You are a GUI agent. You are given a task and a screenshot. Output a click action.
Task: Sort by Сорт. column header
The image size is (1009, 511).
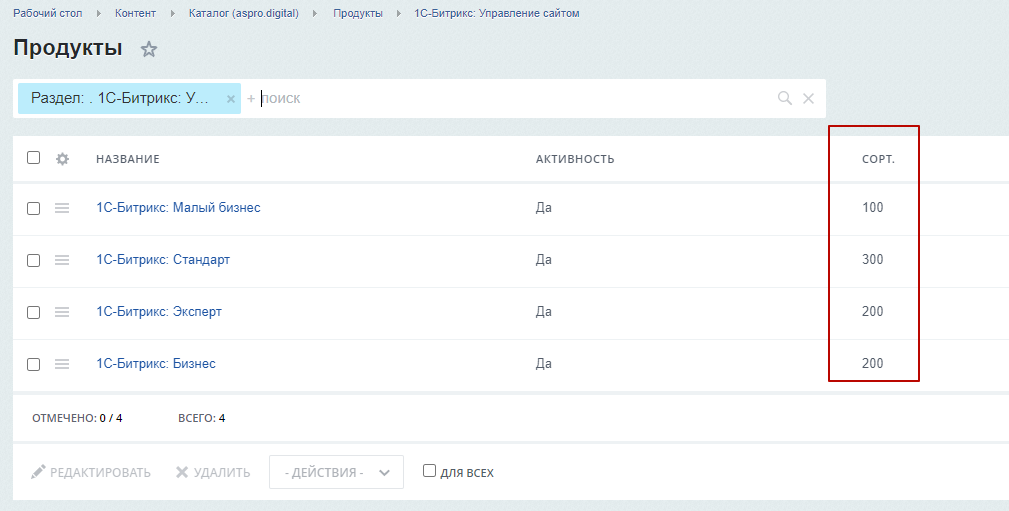[878, 159]
